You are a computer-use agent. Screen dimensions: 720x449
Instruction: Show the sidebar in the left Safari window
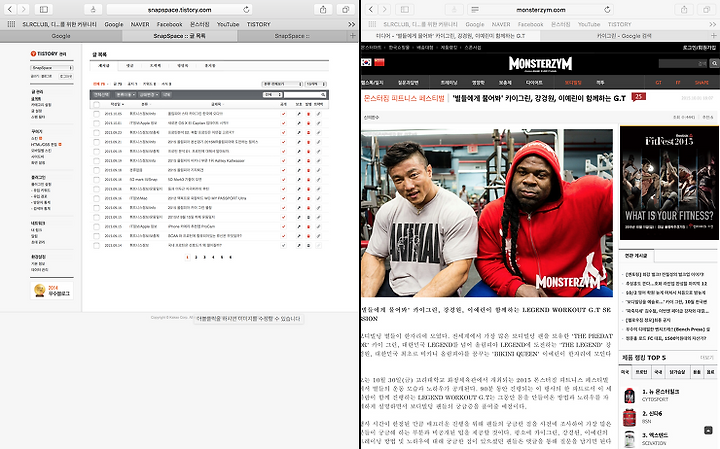tap(44, 9)
